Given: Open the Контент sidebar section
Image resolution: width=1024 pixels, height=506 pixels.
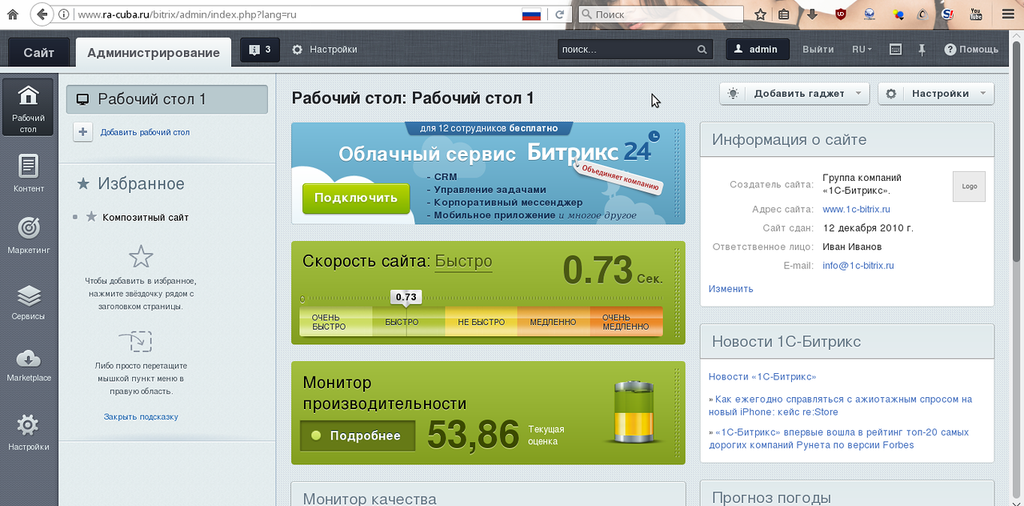Looking at the screenshot, I should pyautogui.click(x=28, y=173).
